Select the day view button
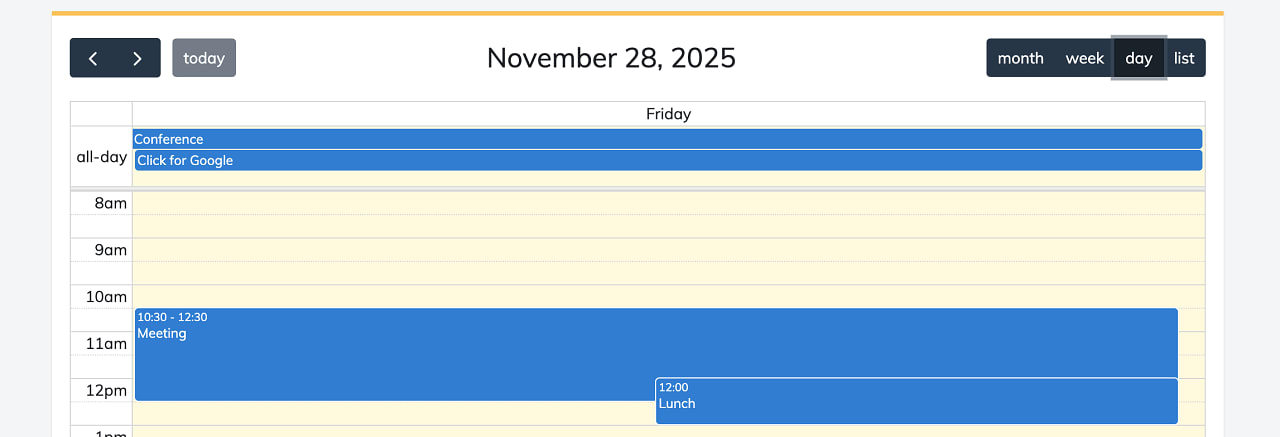This screenshot has height=437, width=1280. click(x=1138, y=58)
